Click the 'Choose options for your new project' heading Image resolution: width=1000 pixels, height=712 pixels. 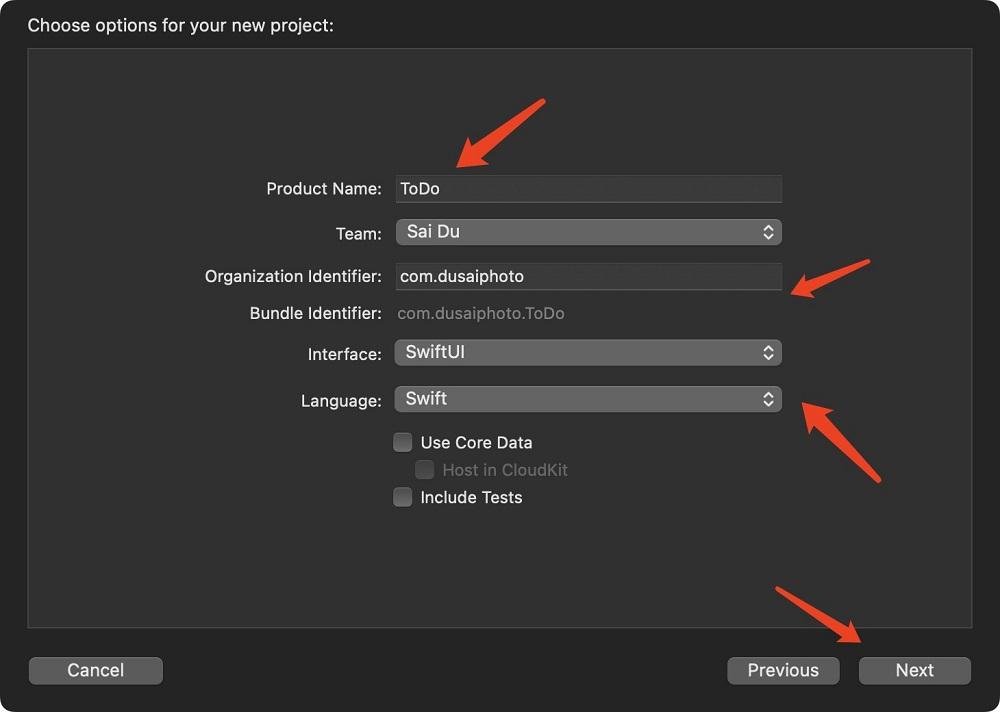tap(180, 26)
